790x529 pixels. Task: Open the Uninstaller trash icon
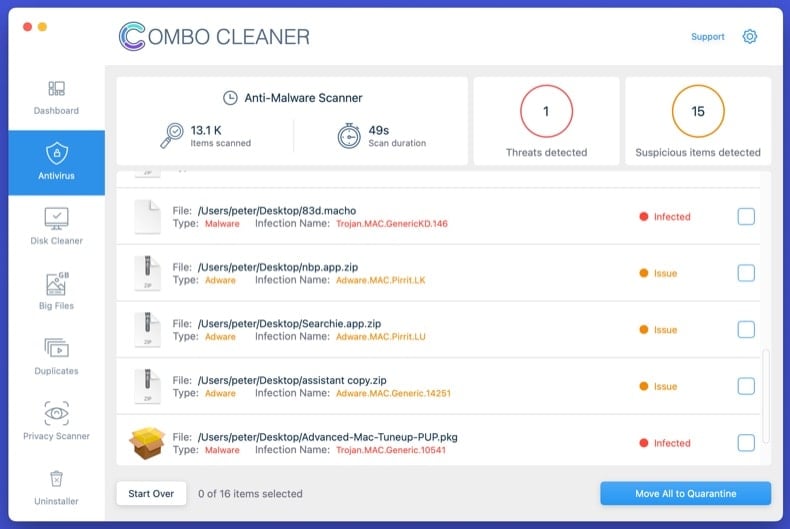click(x=56, y=479)
